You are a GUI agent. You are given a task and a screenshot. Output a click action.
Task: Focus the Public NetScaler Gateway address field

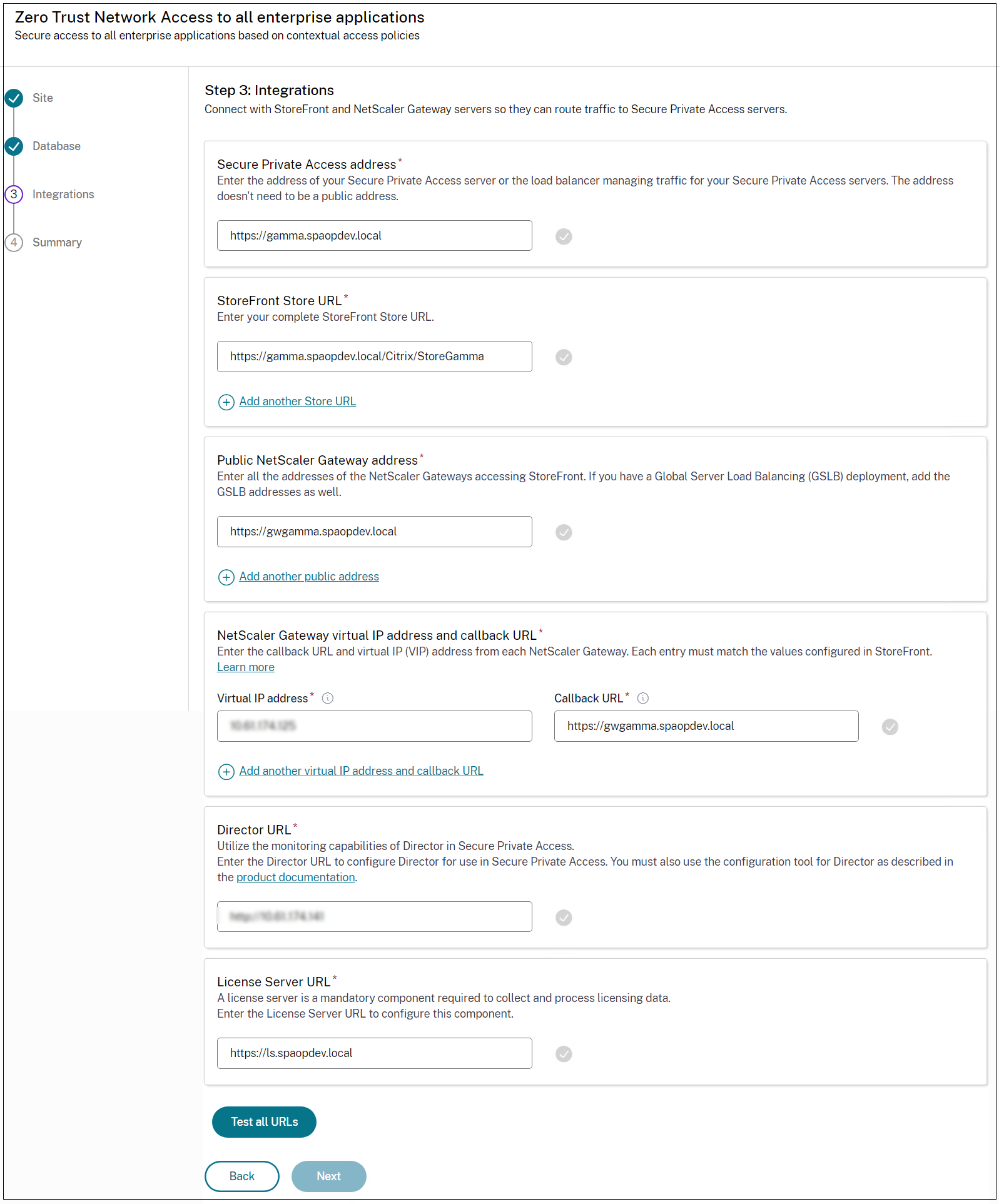pos(374,532)
